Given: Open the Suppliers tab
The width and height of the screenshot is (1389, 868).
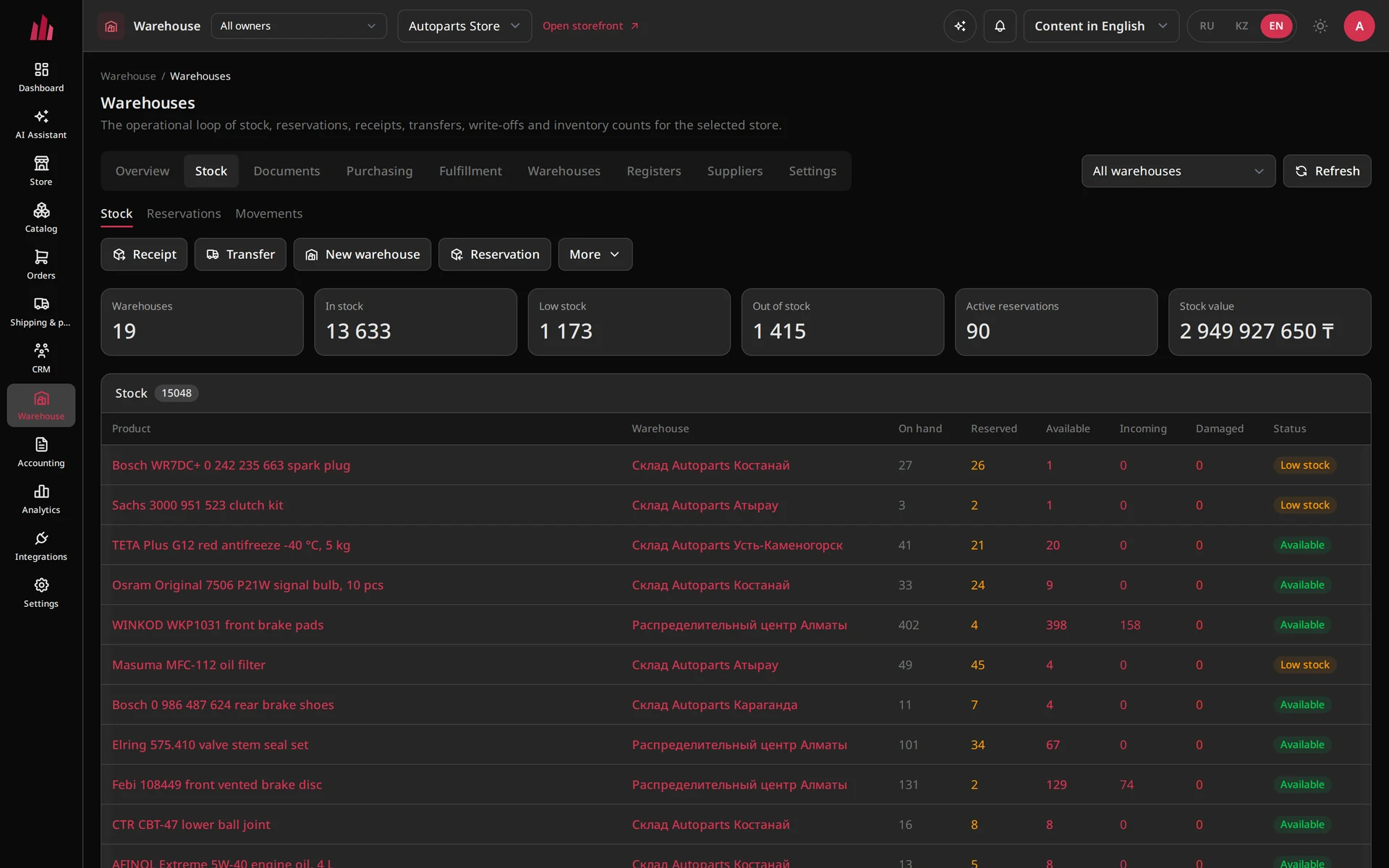Looking at the screenshot, I should [735, 171].
